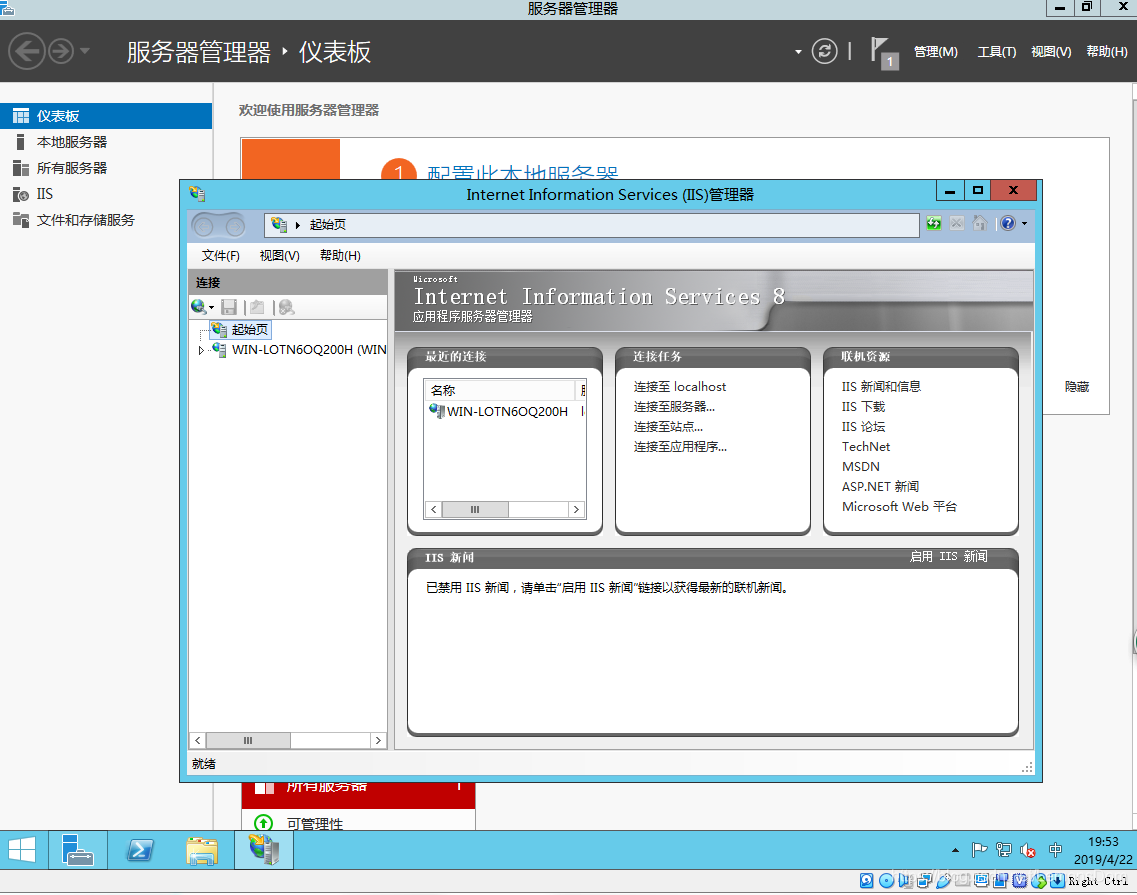Click the IIS help question mark icon

[1008, 223]
